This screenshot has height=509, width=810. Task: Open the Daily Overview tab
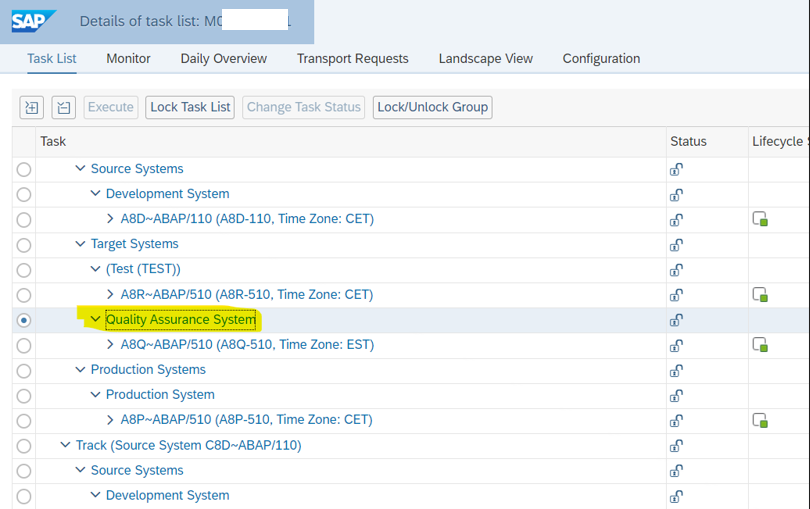(224, 58)
